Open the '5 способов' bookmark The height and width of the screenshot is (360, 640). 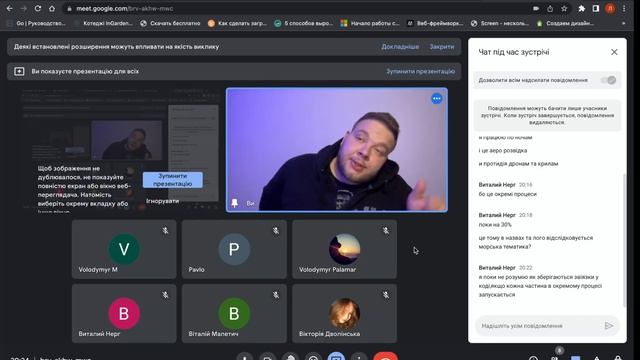304,23
